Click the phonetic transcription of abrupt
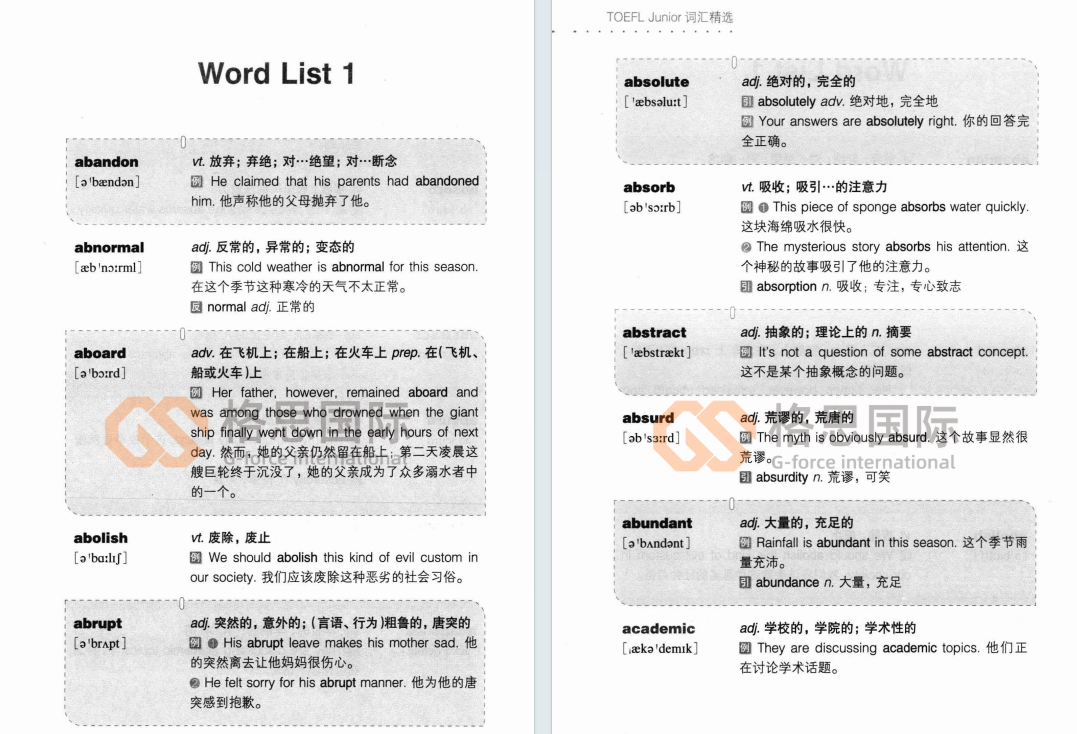Screen dimensions: 1077x734 (103, 644)
